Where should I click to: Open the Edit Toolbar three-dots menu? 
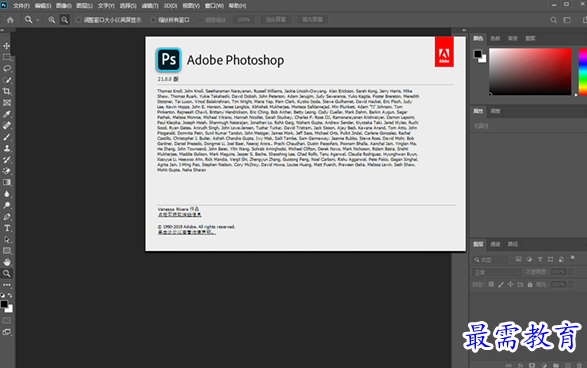click(7, 285)
